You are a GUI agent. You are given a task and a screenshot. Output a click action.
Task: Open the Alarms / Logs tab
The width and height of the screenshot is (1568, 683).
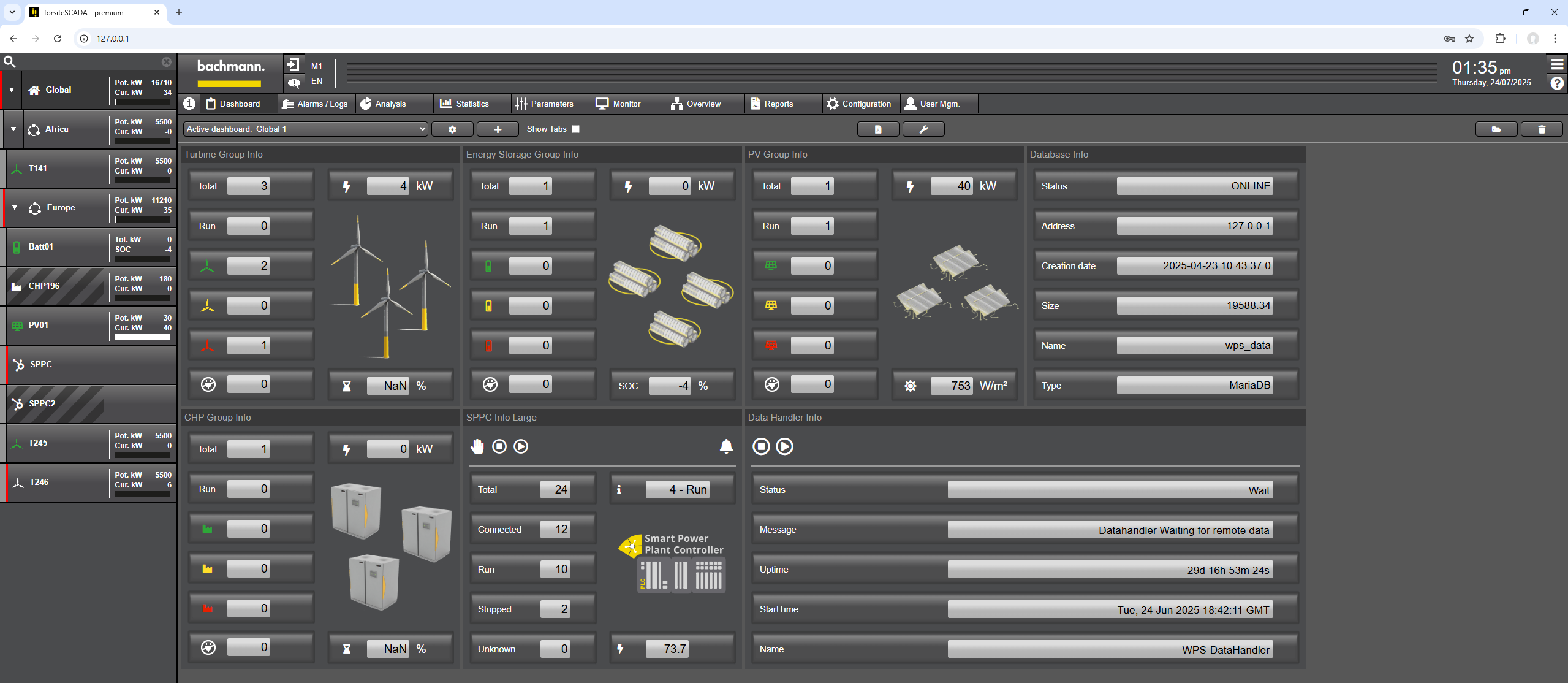pos(315,104)
